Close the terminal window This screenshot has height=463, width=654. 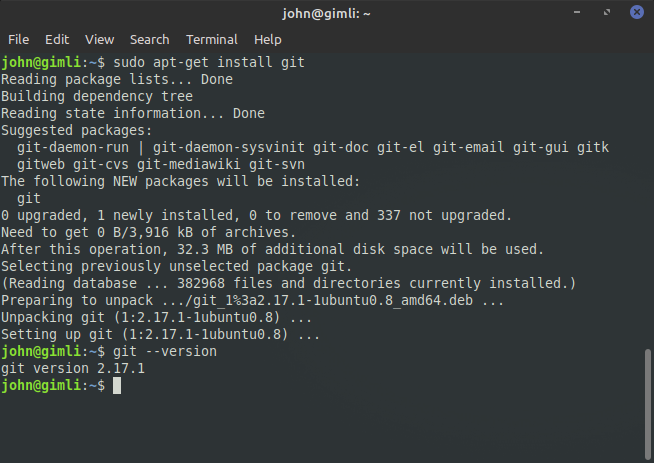[x=636, y=12]
